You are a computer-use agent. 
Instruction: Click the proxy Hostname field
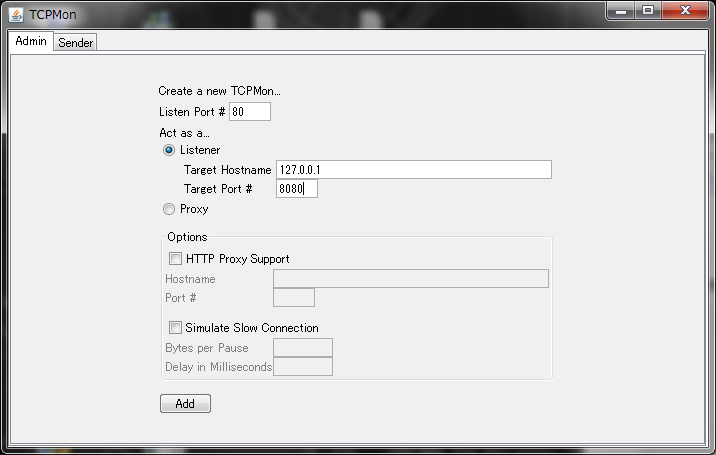click(411, 279)
